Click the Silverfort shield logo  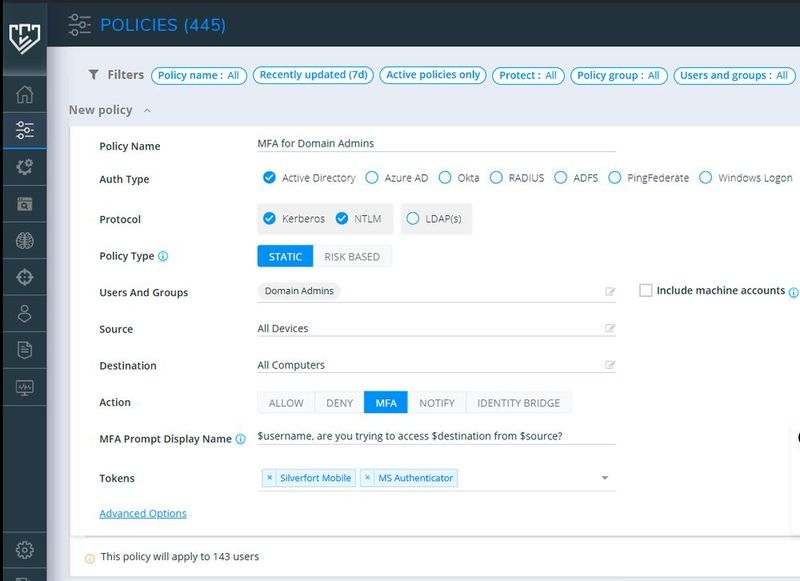coord(24,38)
